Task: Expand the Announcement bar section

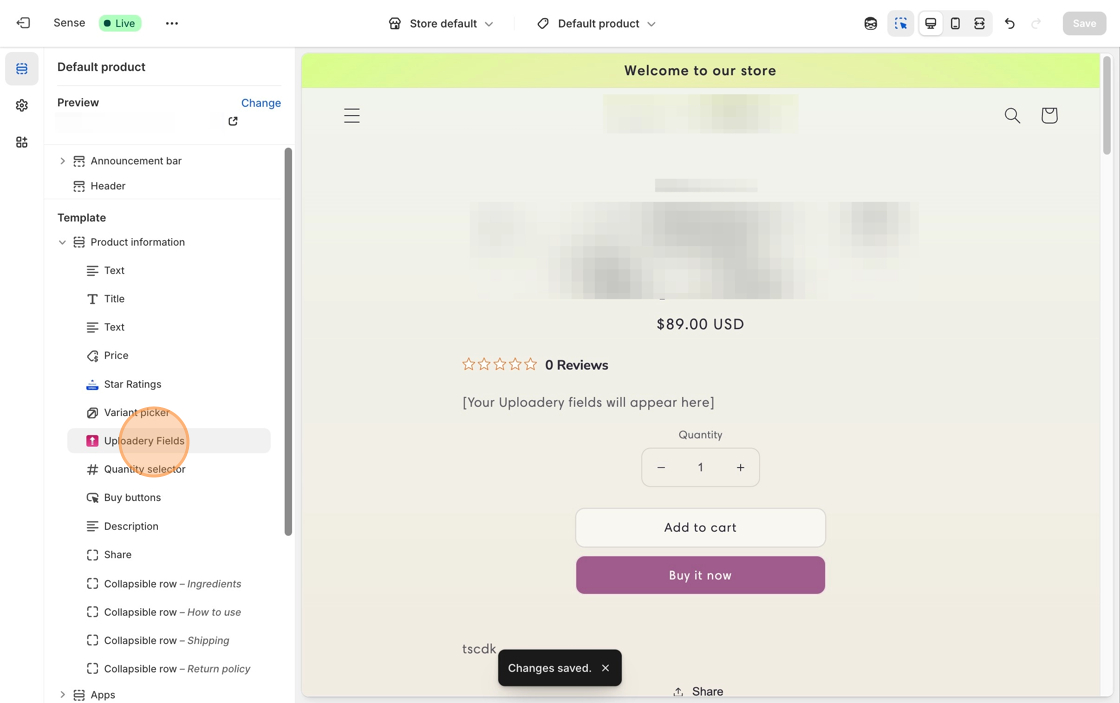Action: (x=62, y=161)
